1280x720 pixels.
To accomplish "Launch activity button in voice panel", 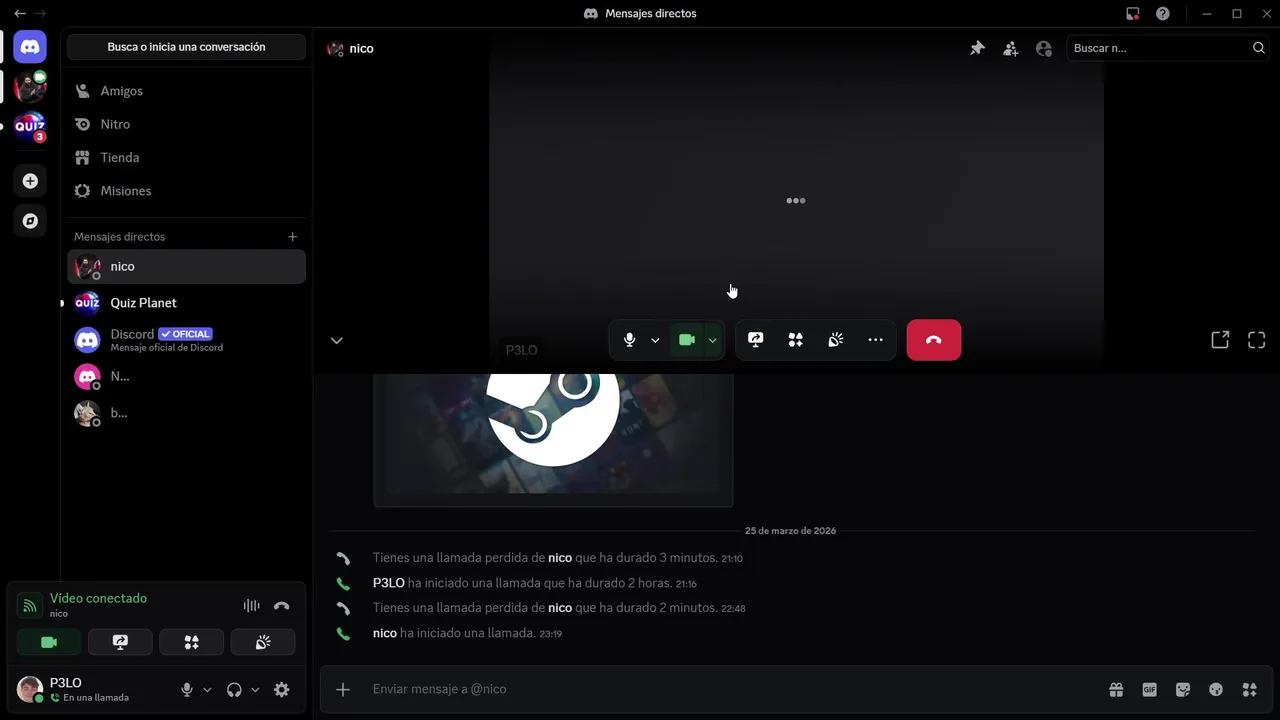I will pyautogui.click(x=192, y=642).
